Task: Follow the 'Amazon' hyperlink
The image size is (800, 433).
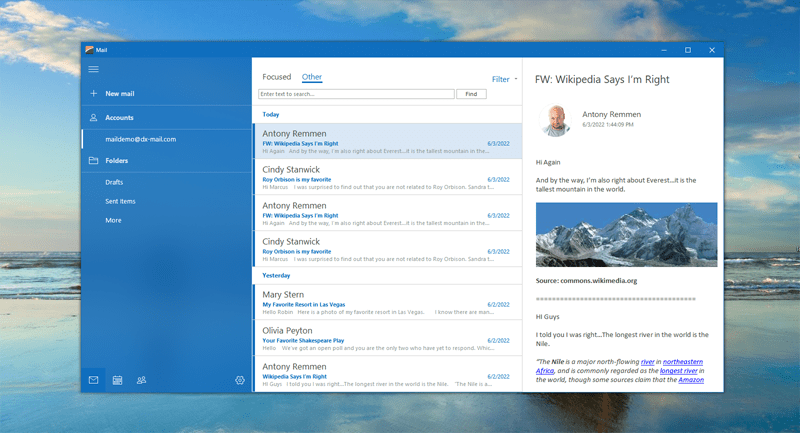Action: click(691, 379)
